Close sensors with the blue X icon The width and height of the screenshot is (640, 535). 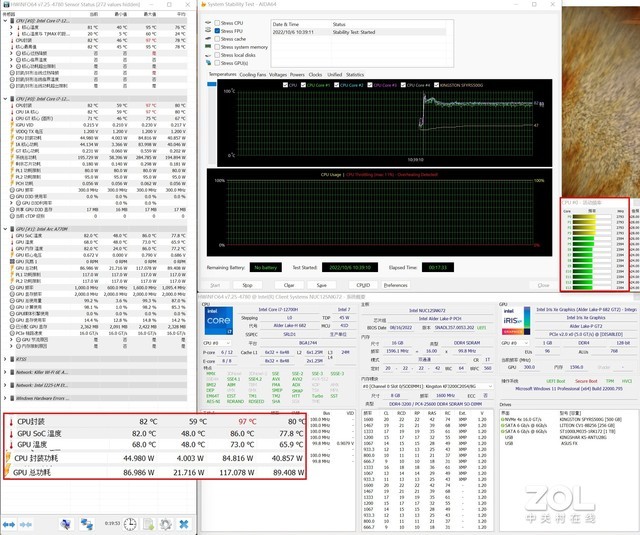(183, 523)
